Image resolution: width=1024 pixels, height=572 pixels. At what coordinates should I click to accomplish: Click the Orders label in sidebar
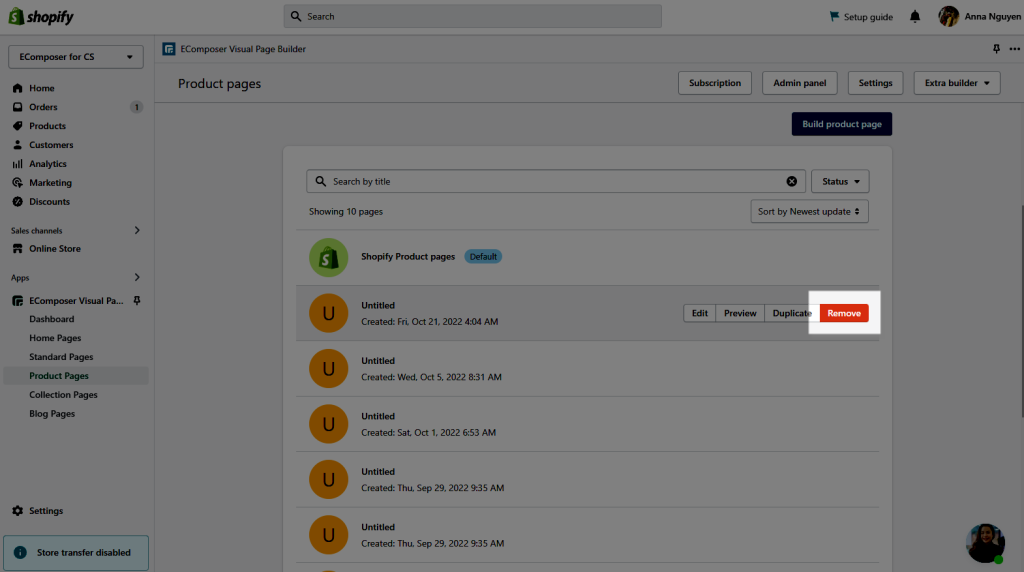(x=43, y=107)
